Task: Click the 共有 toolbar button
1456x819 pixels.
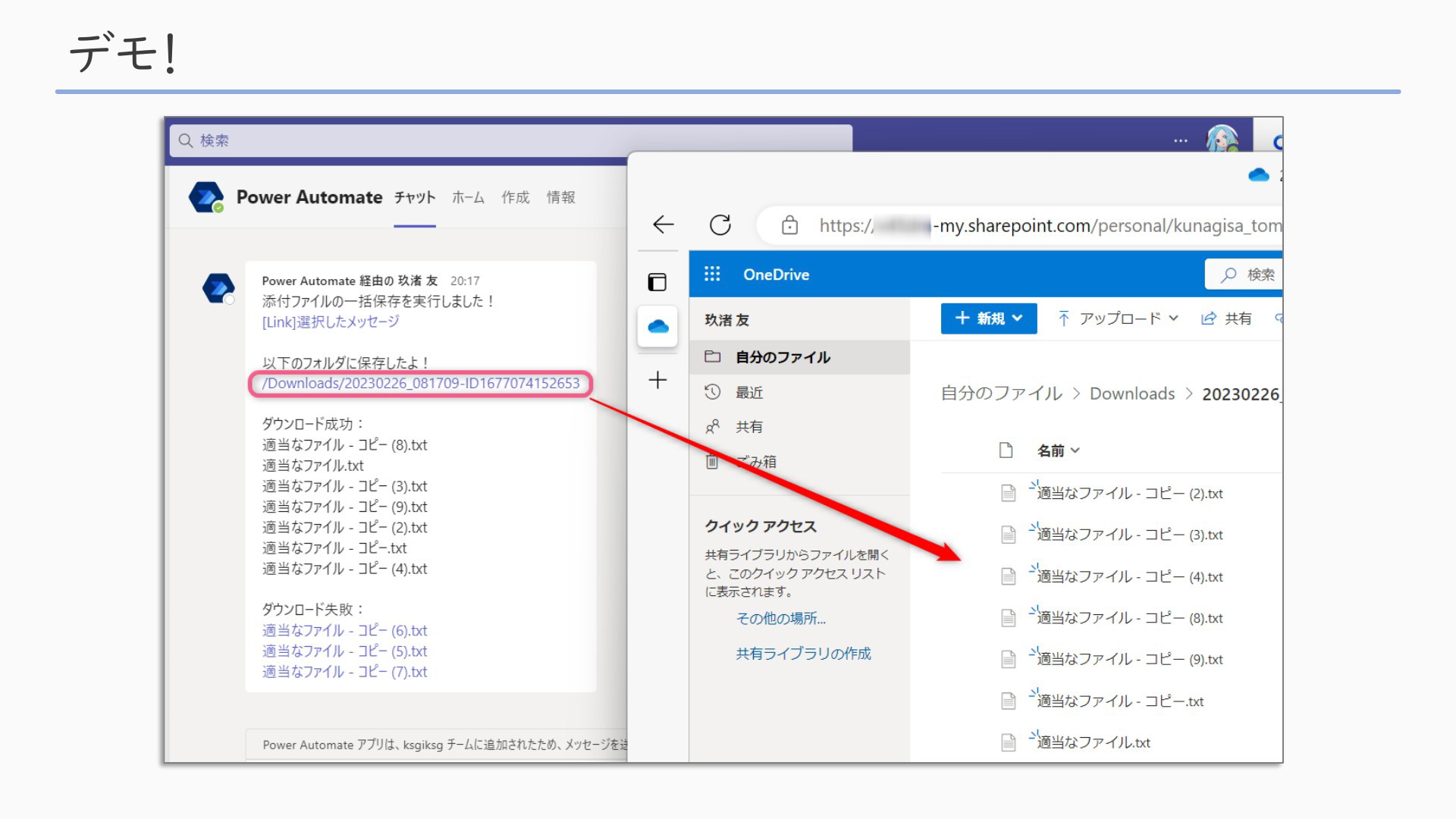Action: pos(1226,318)
